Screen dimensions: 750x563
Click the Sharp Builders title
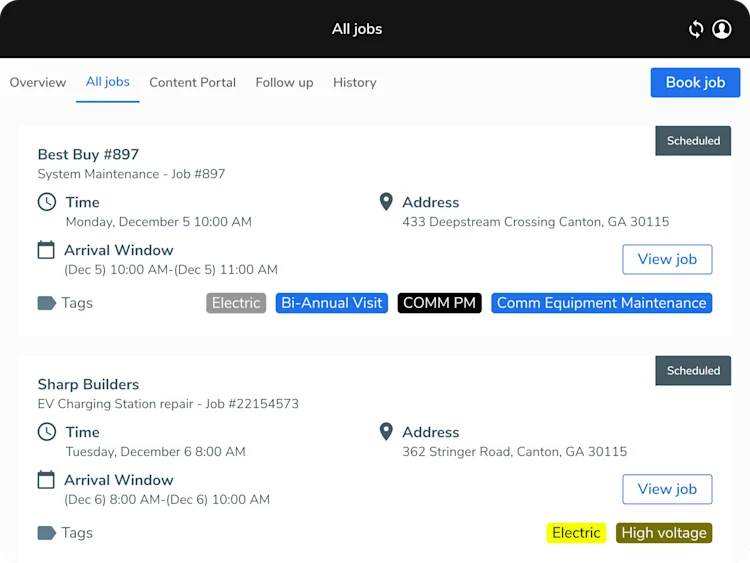[88, 384]
